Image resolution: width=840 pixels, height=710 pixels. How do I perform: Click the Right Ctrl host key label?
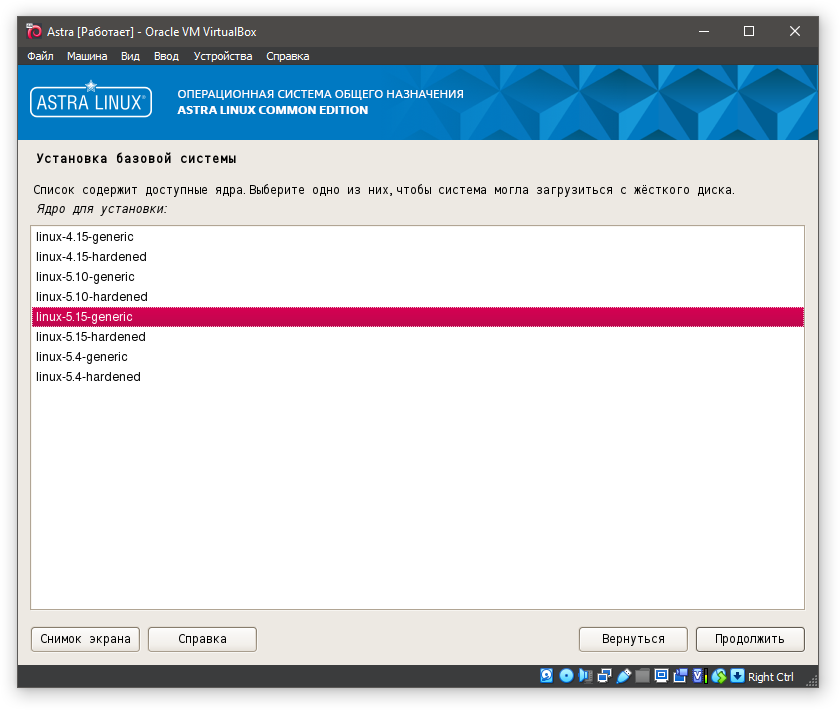point(771,677)
